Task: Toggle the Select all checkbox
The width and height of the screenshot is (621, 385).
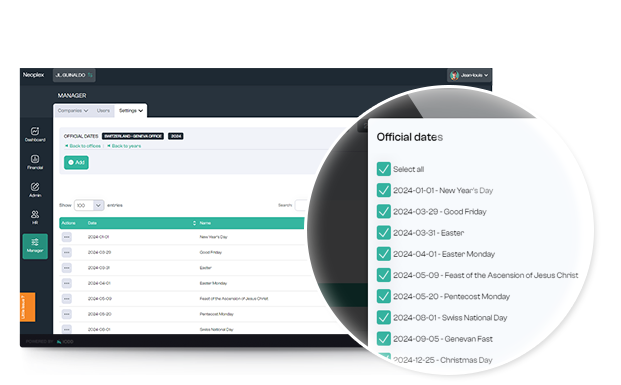Action: pyautogui.click(x=383, y=169)
